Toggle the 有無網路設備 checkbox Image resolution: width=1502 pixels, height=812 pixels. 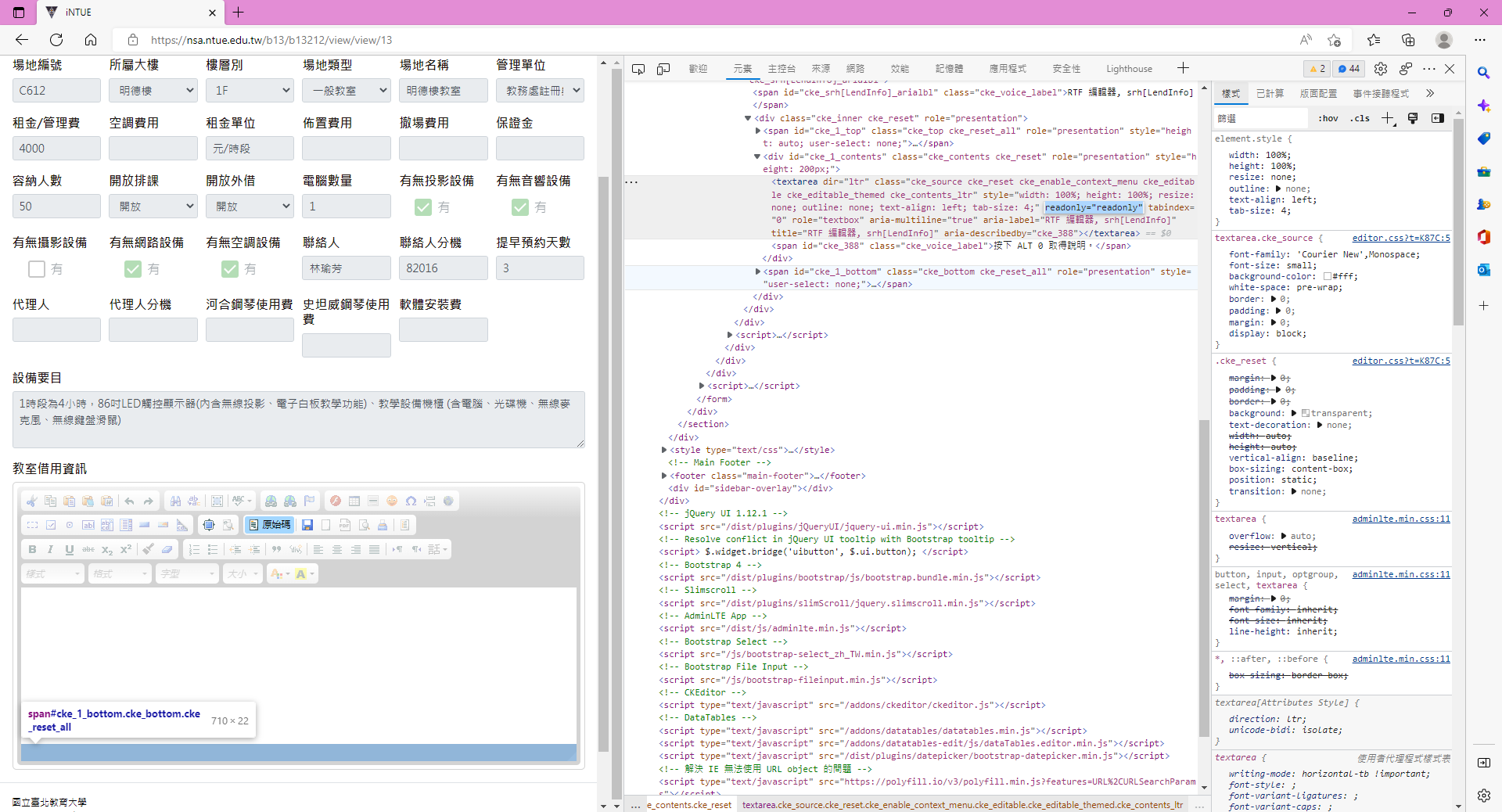pos(133,269)
